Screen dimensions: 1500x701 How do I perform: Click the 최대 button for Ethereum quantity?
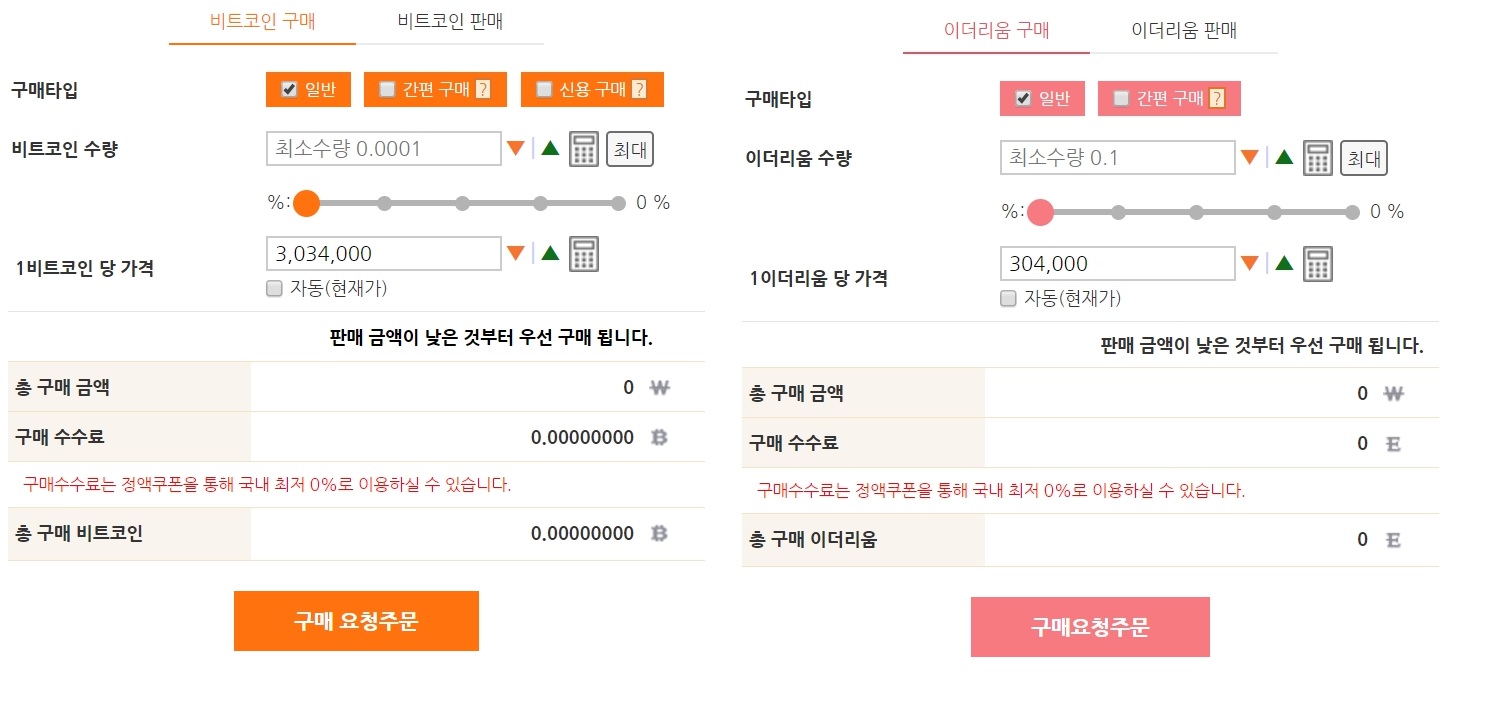(x=1363, y=158)
